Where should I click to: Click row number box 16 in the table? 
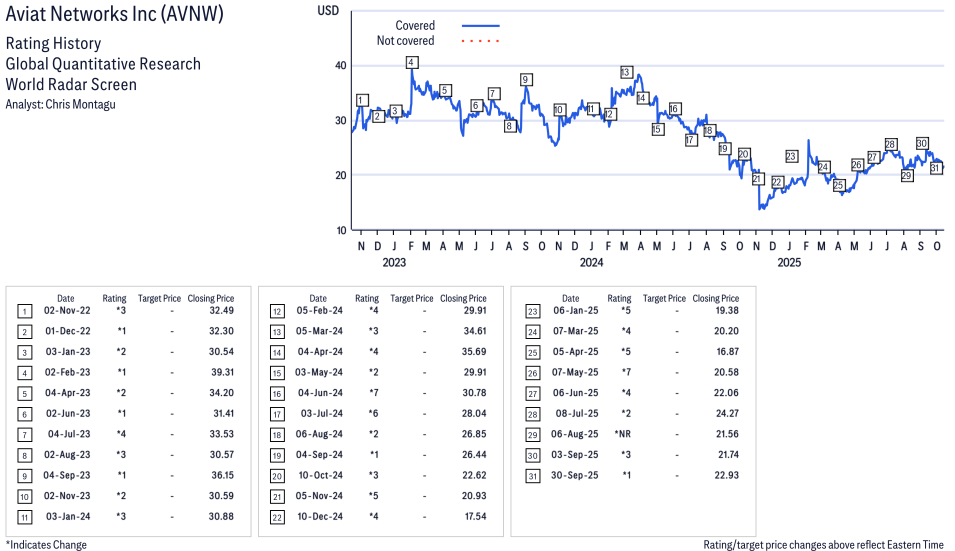(x=277, y=391)
